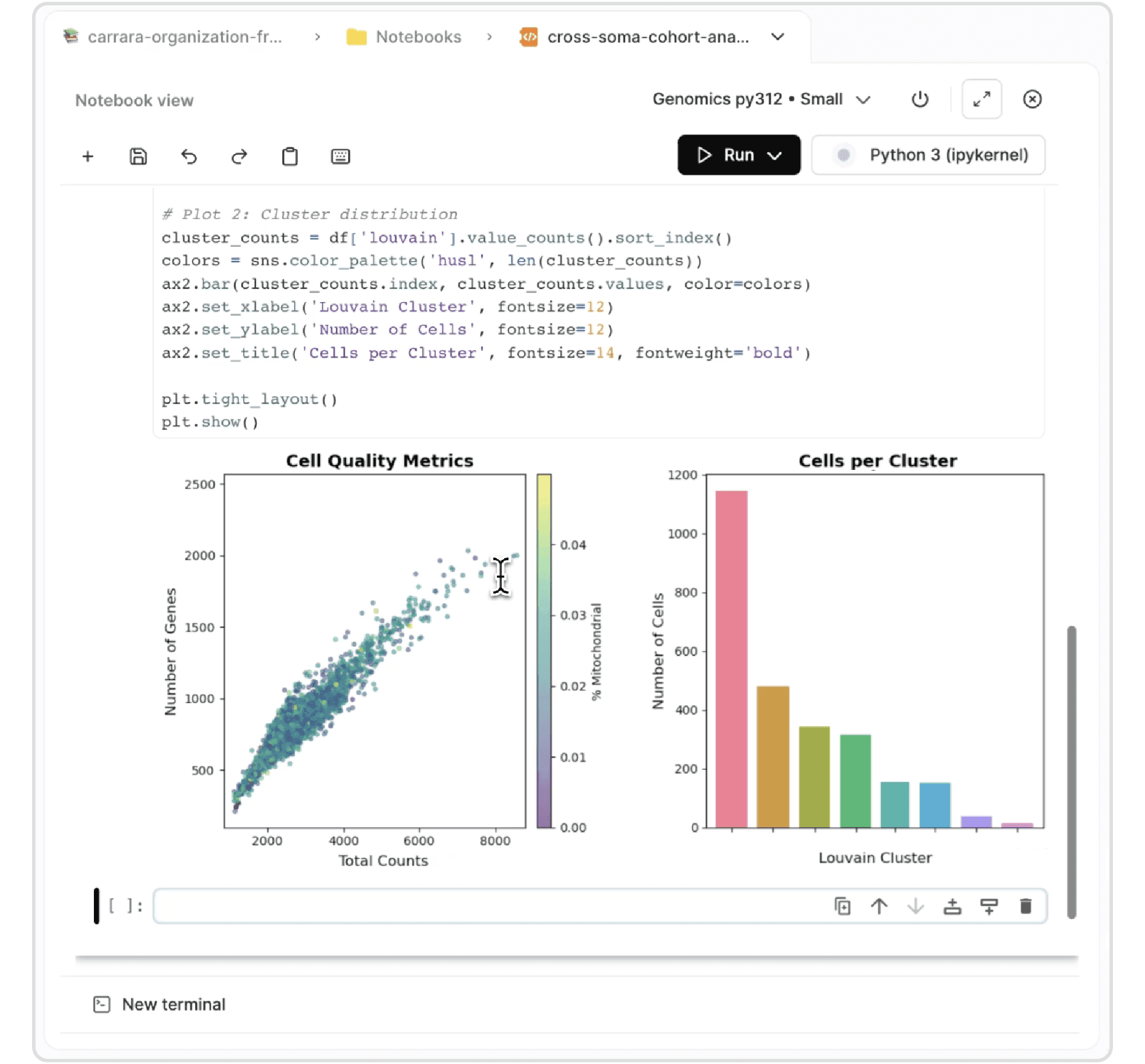Undo the last notebook action
The image size is (1145, 1064).
(189, 157)
